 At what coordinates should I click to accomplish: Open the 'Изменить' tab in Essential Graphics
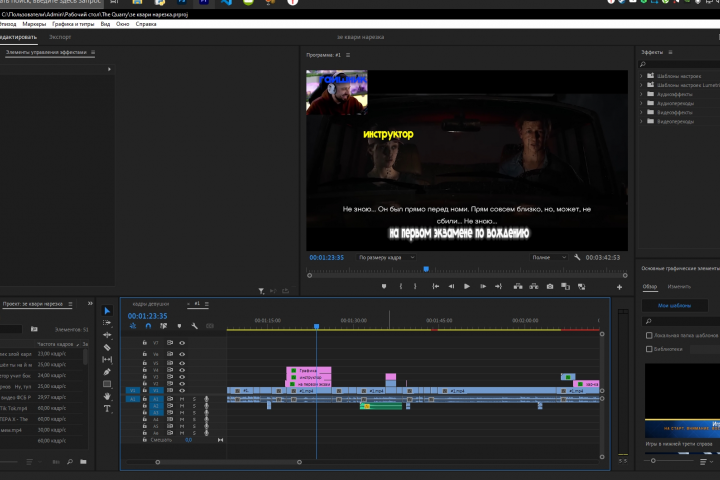click(679, 286)
